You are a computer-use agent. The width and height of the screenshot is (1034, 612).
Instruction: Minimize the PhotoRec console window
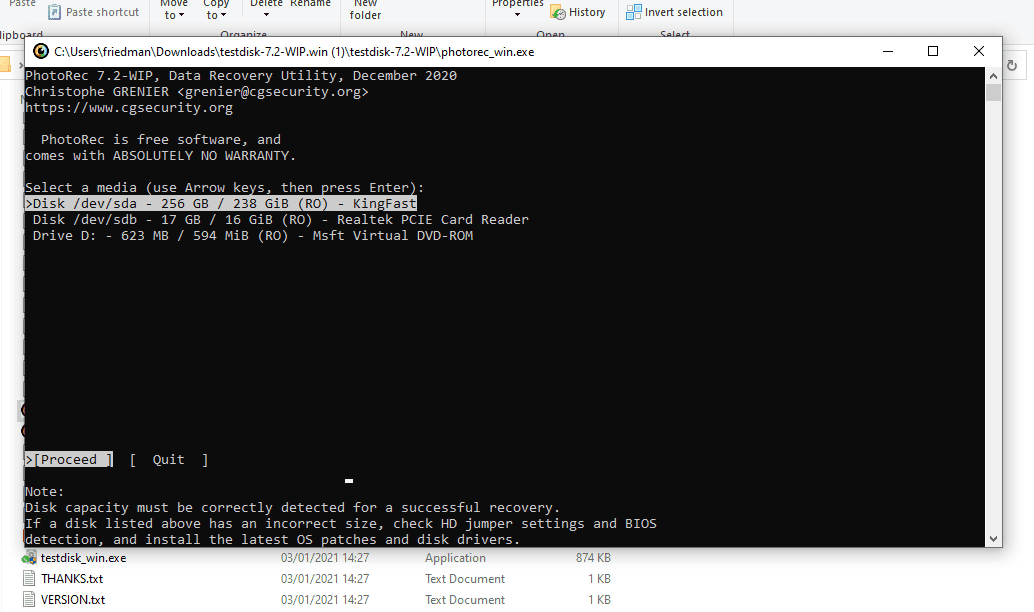pos(888,51)
